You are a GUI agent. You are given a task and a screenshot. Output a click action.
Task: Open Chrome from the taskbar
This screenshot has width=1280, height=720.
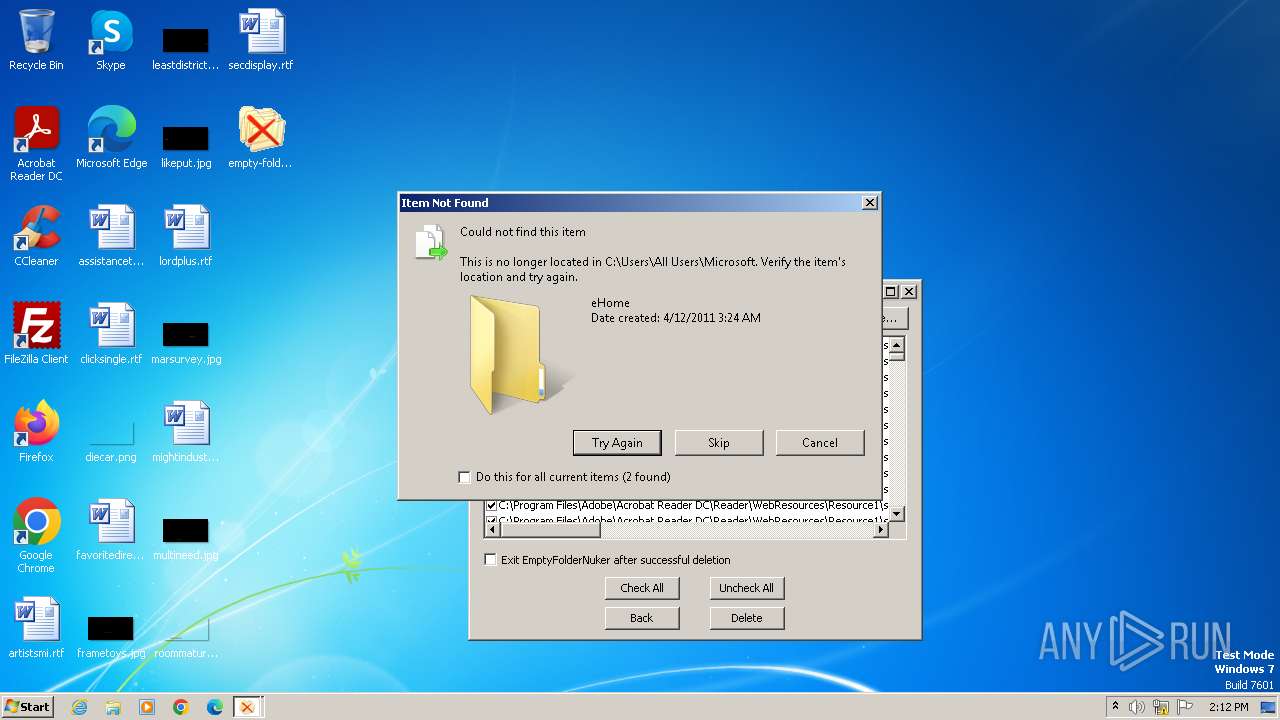coord(181,707)
